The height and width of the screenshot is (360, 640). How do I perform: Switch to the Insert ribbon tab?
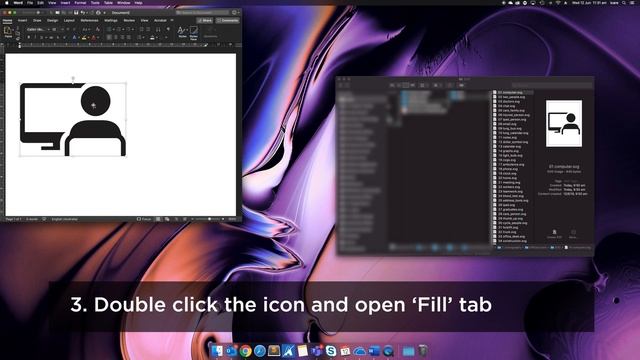(x=22, y=20)
